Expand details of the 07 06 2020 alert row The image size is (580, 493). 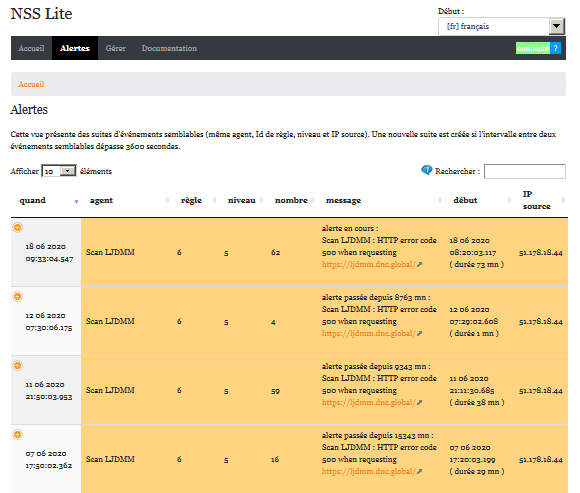point(17,435)
